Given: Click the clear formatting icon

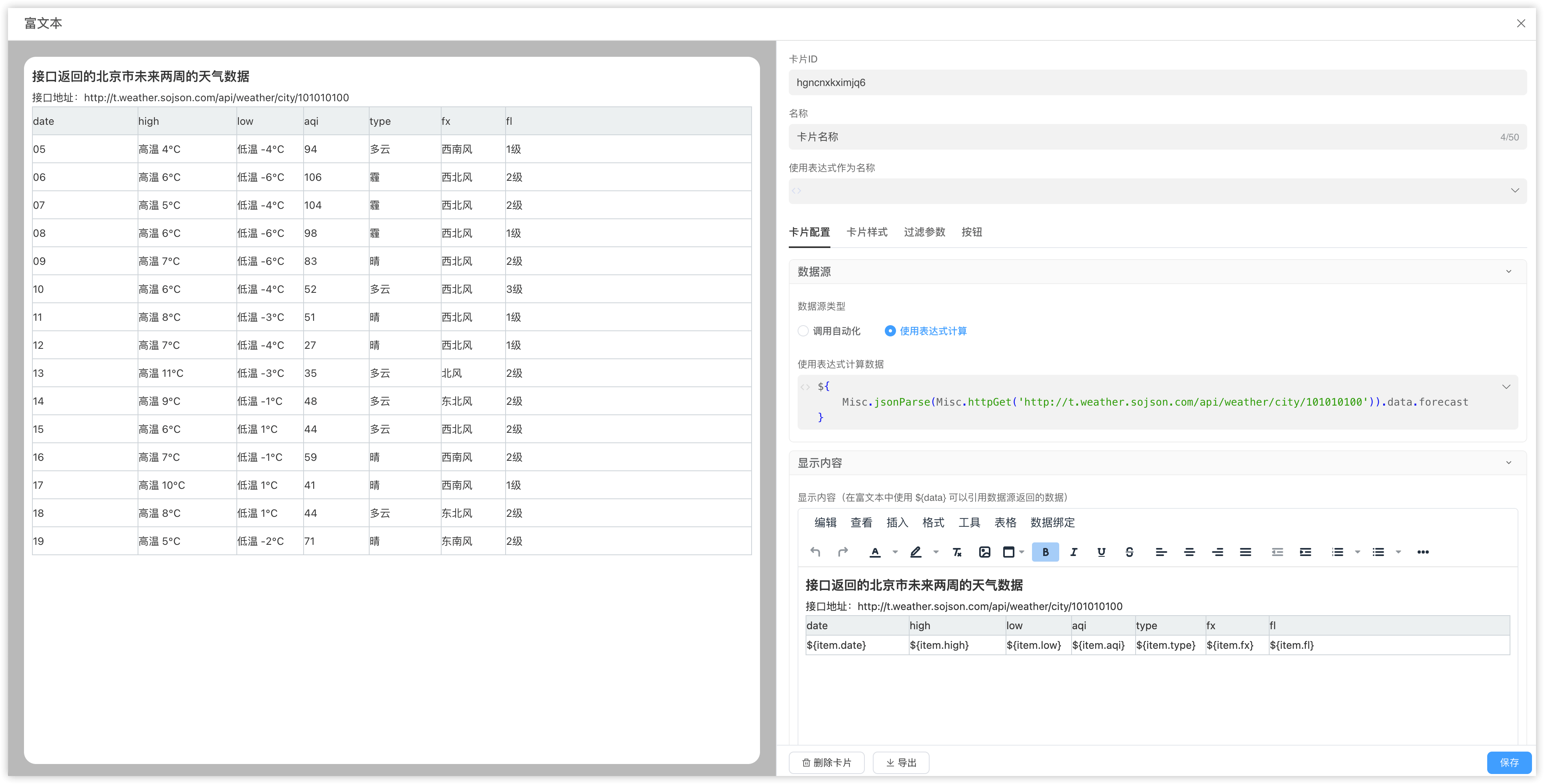Looking at the screenshot, I should click(957, 552).
